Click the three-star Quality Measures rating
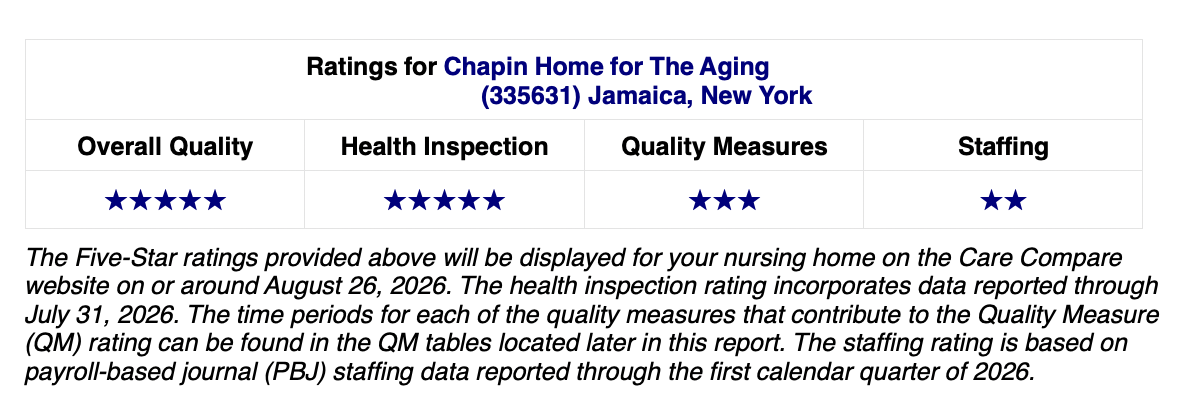The image size is (1186, 414). pyautogui.click(x=724, y=201)
